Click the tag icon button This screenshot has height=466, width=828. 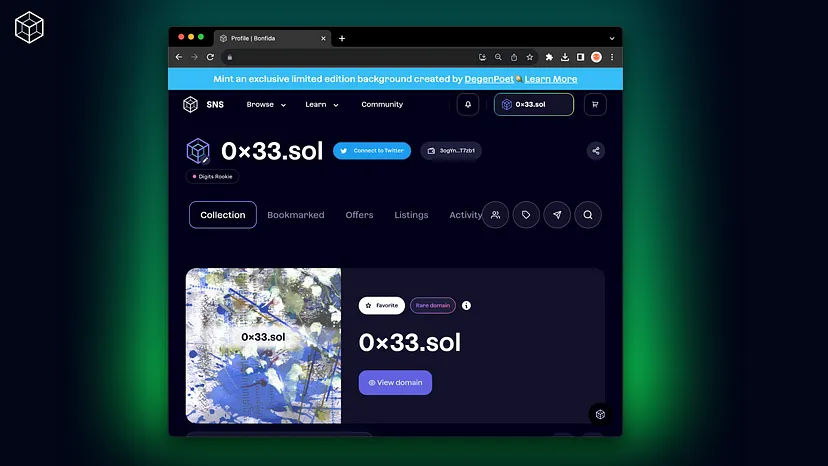pos(526,215)
